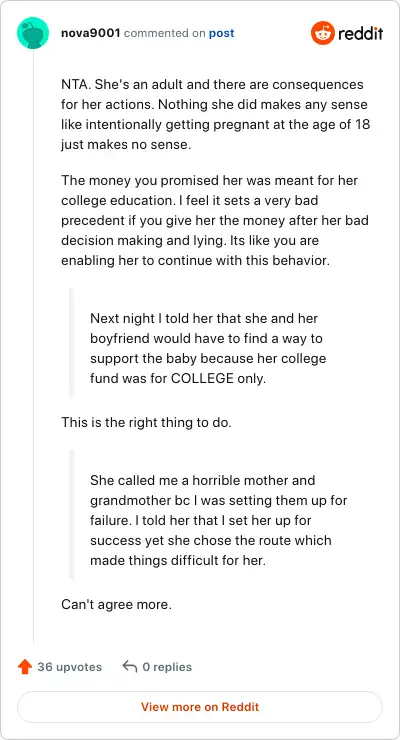This screenshot has width=400, height=740.
Task: Follow the blue "post" link
Action: point(221,34)
